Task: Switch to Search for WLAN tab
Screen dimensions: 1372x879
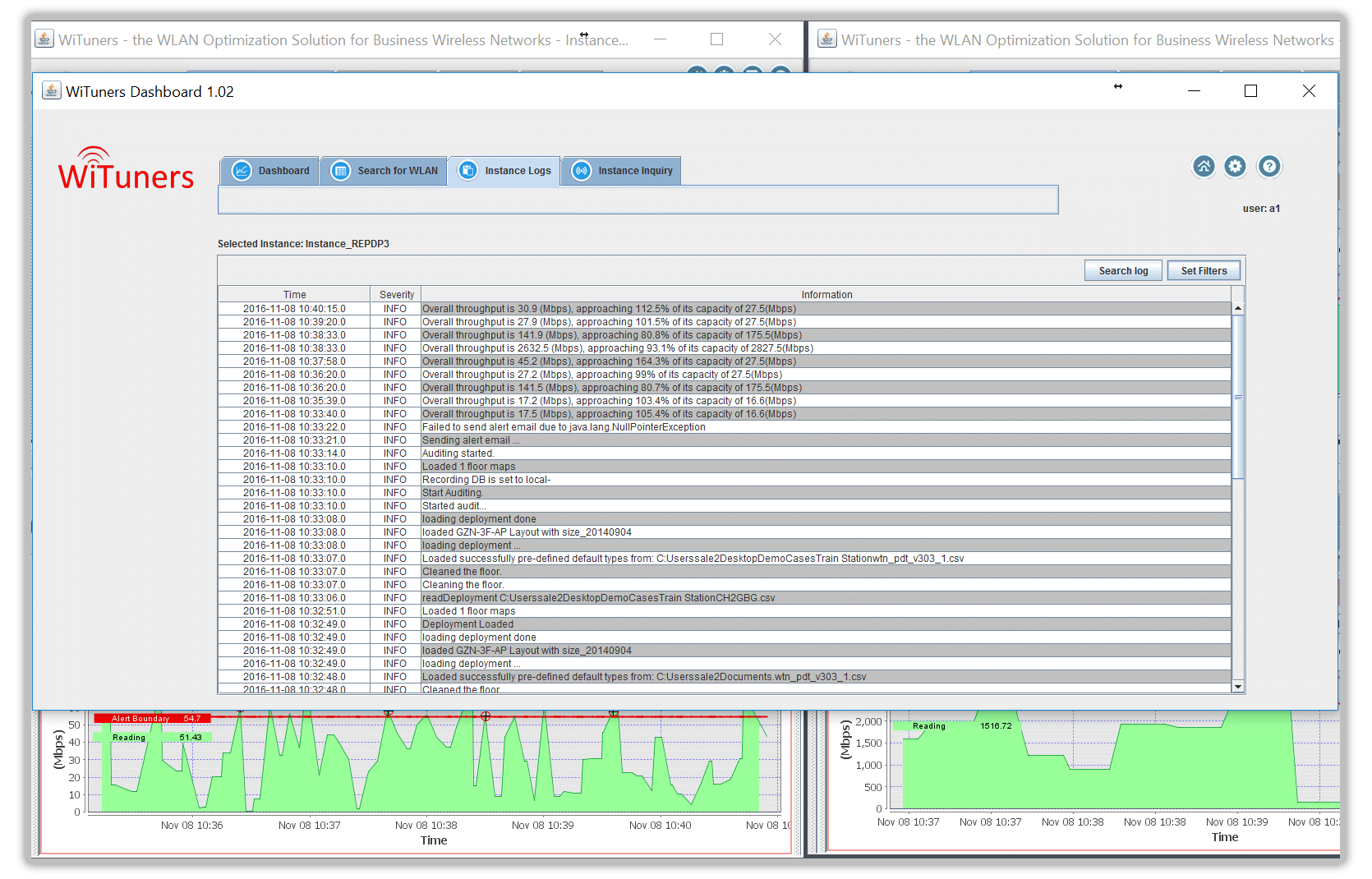Action: pos(384,171)
